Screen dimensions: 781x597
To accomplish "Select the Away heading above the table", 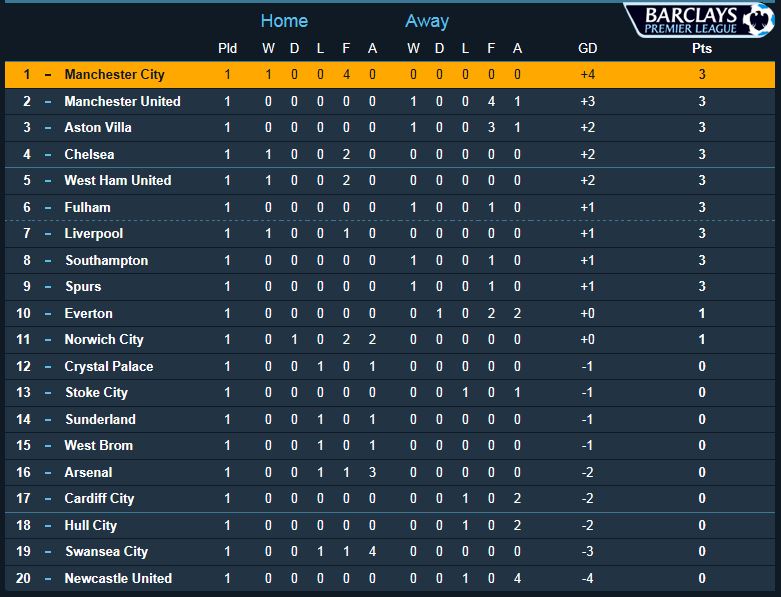I will click(427, 21).
